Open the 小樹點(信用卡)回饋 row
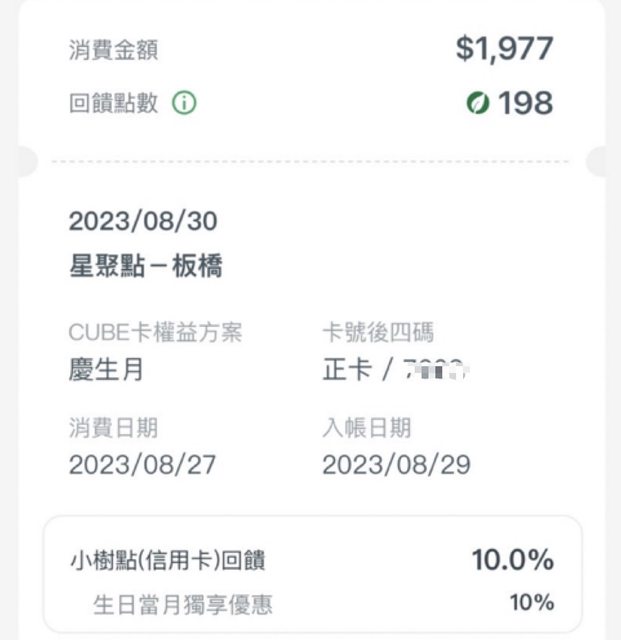This screenshot has width=621, height=640. 167,561
